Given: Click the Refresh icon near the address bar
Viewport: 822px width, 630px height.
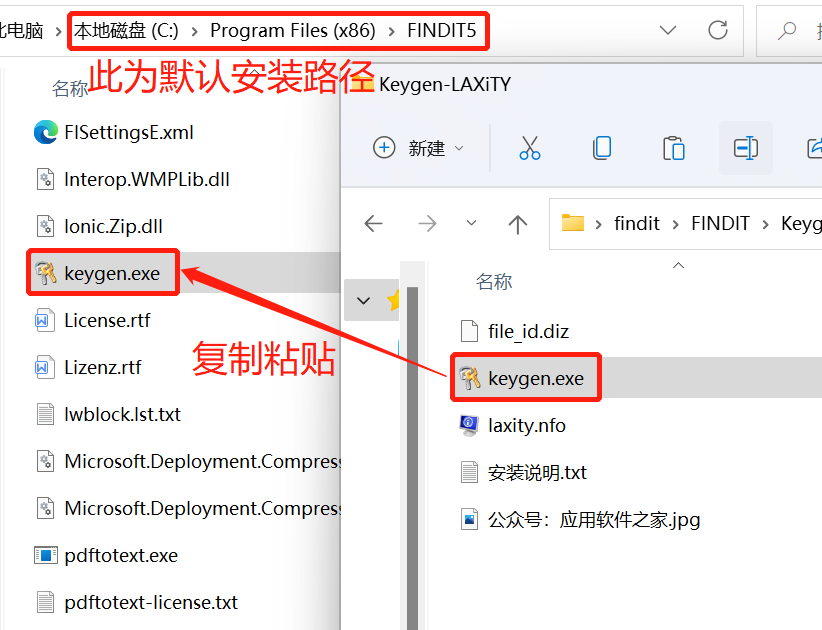Looking at the screenshot, I should coord(717,30).
